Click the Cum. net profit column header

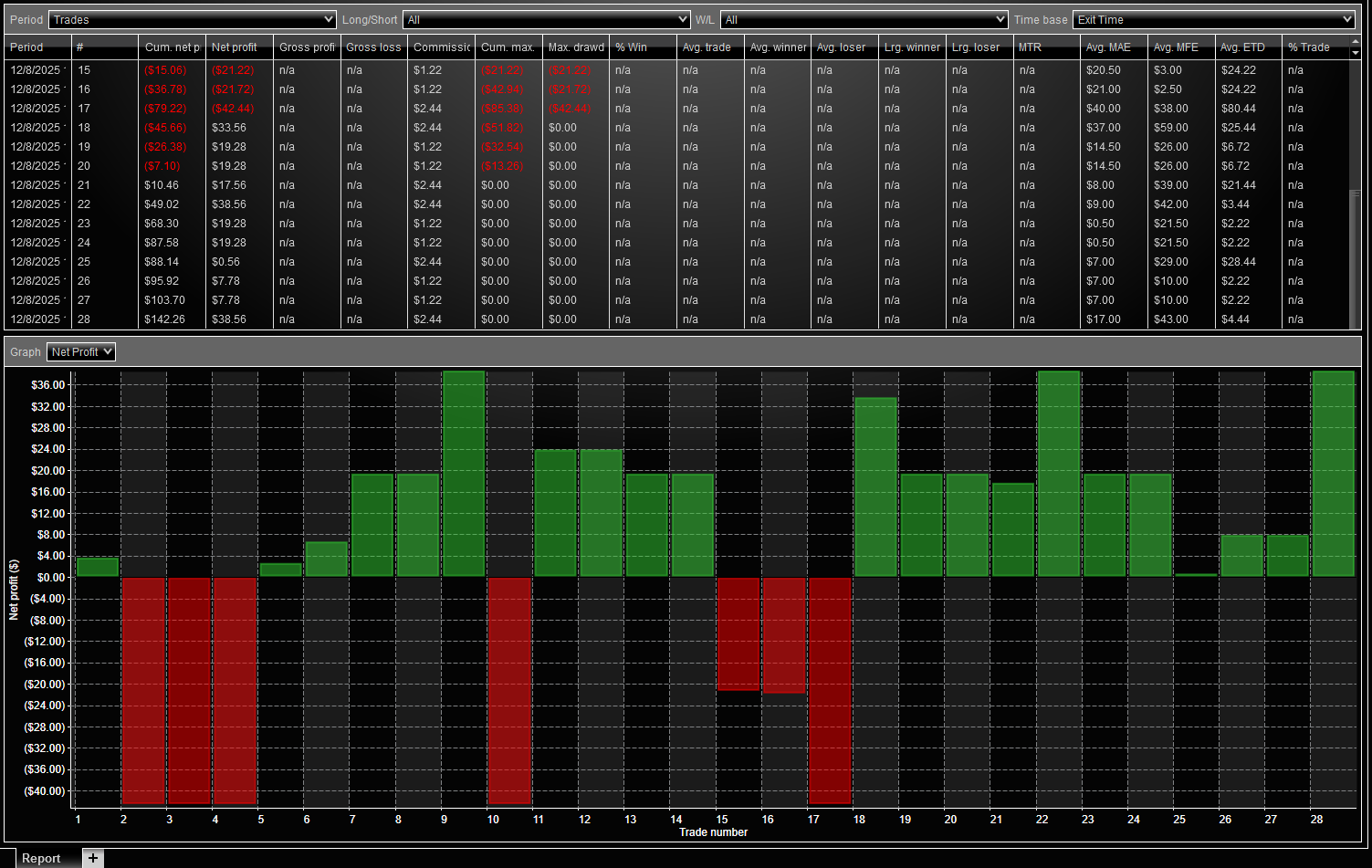(x=172, y=47)
